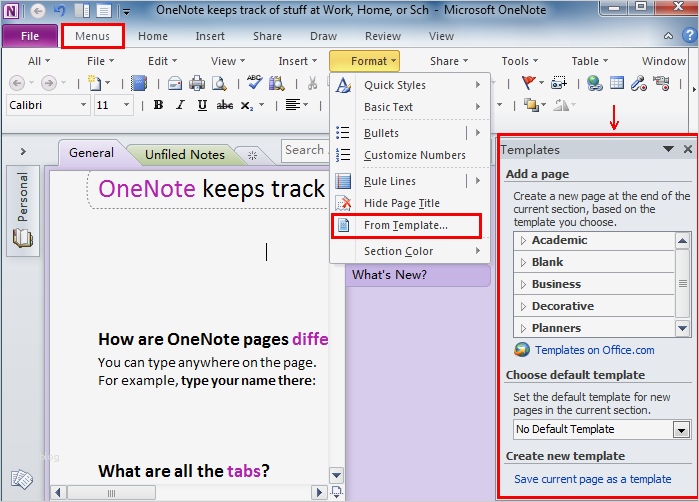Click the red flag tag icon
This screenshot has width=699, height=502.
coord(528,83)
